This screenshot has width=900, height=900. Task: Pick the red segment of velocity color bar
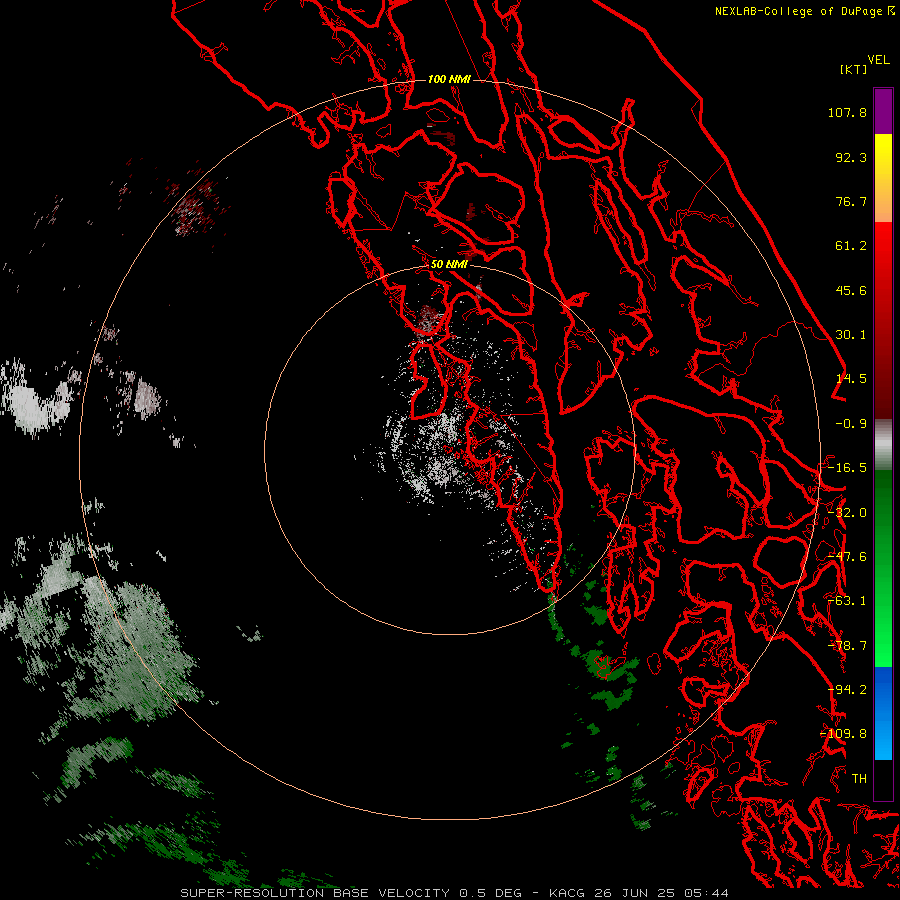point(883,320)
